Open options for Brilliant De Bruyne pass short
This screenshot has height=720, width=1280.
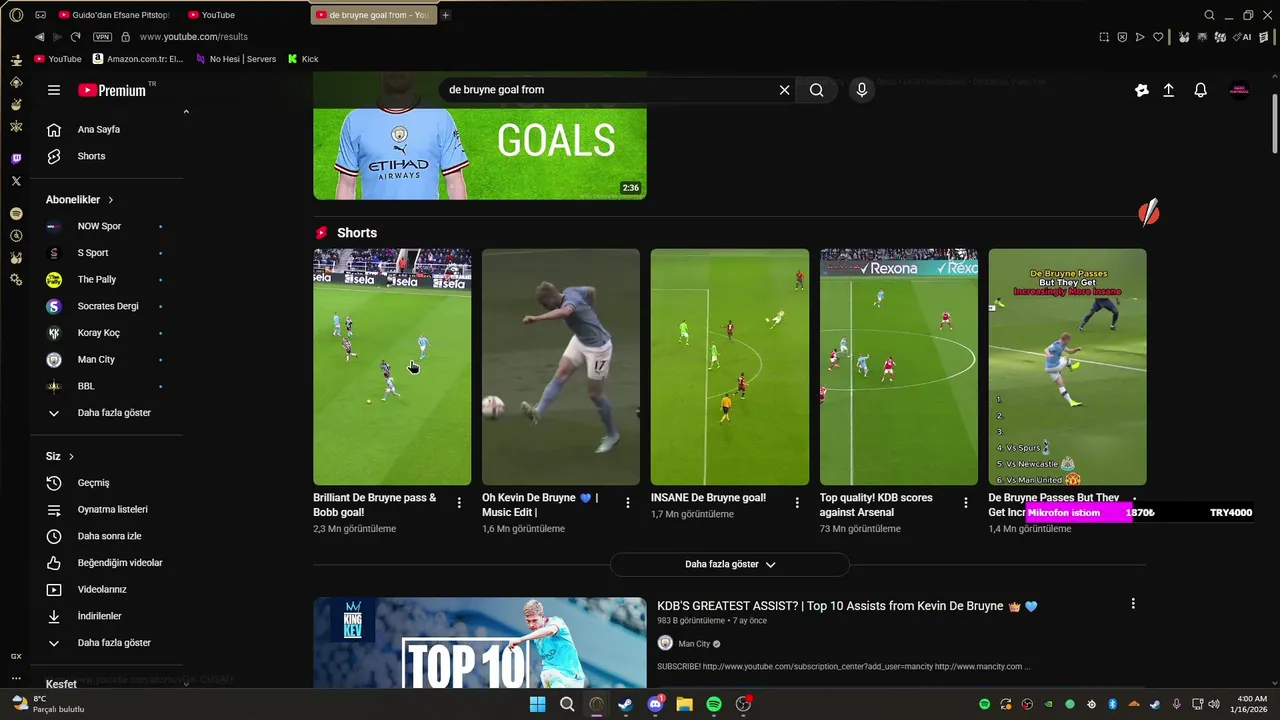coord(459,503)
